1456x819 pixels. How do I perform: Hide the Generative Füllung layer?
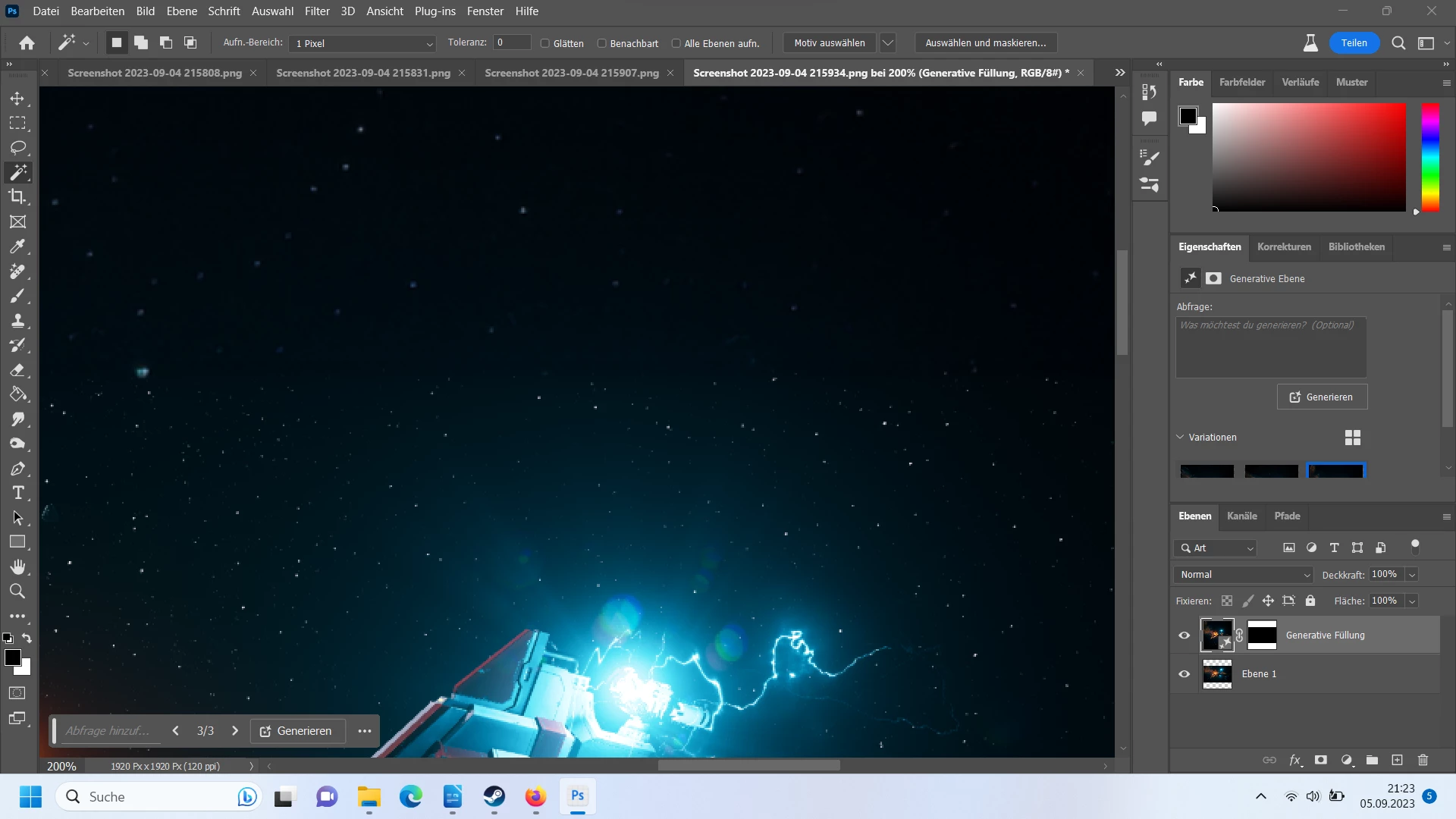(x=1184, y=635)
